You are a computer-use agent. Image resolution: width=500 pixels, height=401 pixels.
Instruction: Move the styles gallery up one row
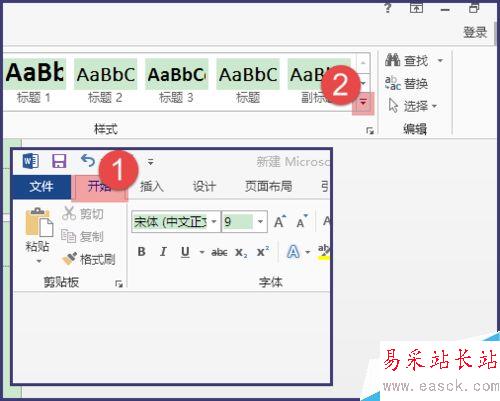[363, 63]
